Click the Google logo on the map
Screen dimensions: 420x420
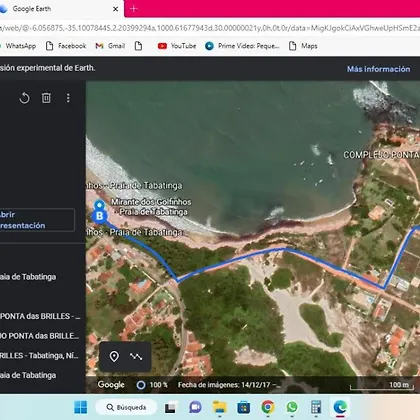(111, 385)
